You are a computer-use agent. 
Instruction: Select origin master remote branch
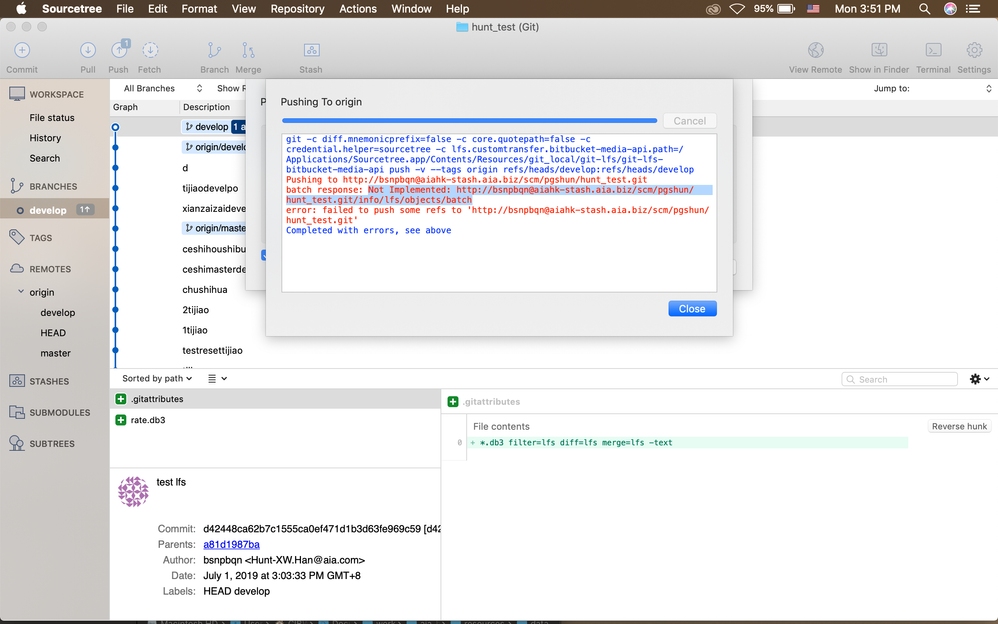[55, 353]
